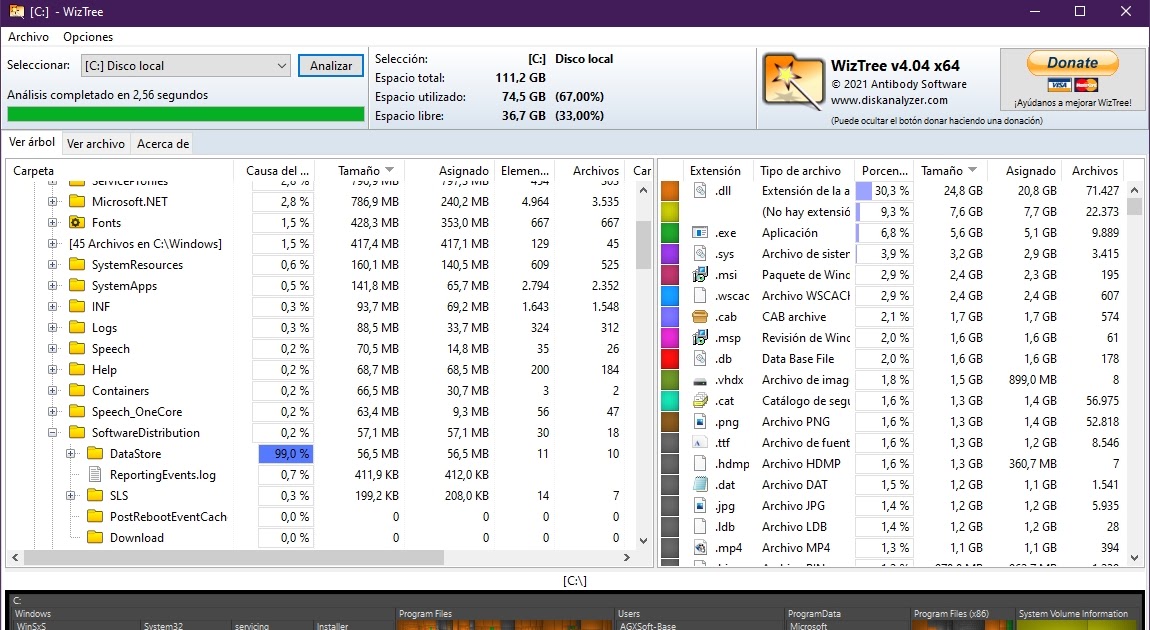Image resolution: width=1150 pixels, height=630 pixels.
Task: Click the .ttf Archivo de fuente icon
Action: pos(701,443)
